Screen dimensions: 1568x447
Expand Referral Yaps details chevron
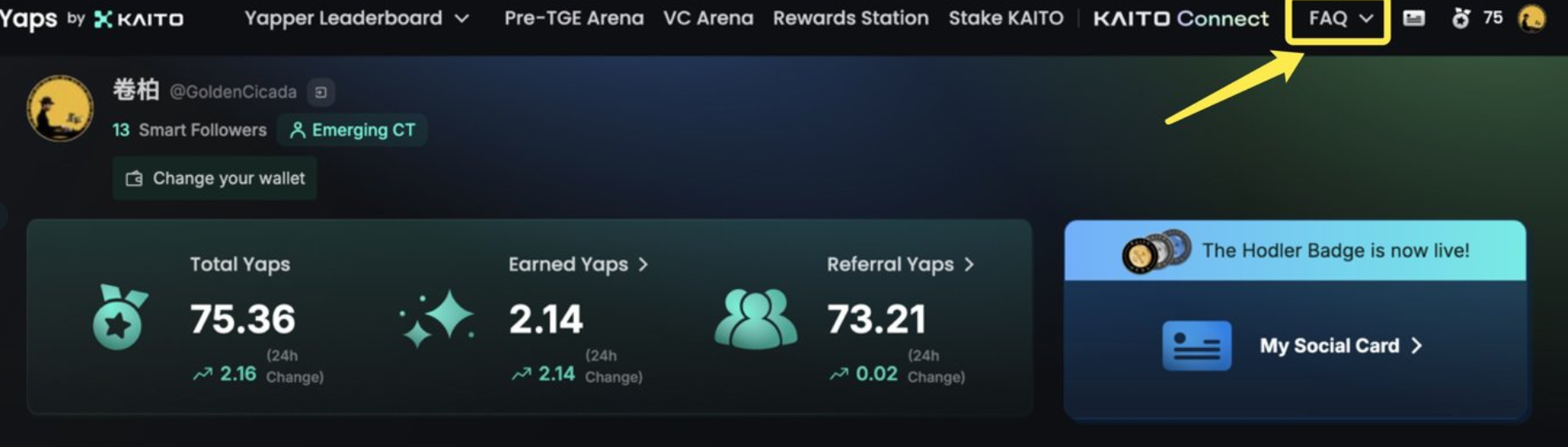pos(969,265)
